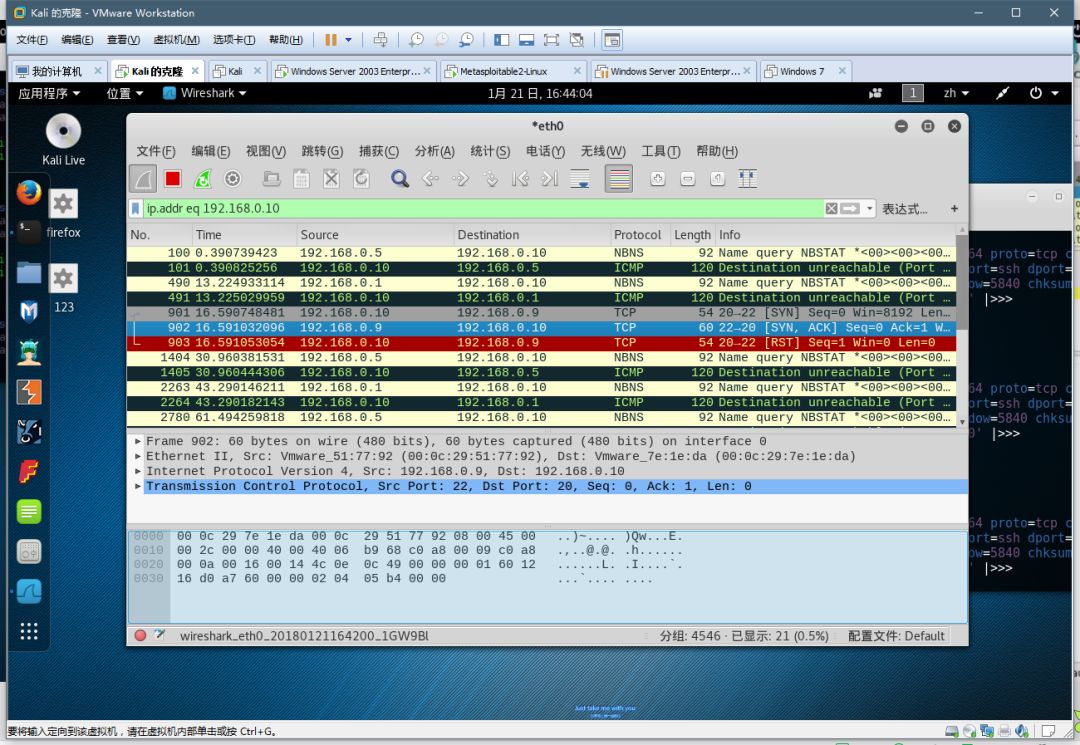This screenshot has height=745, width=1080.
Task: Go back to previous packet
Action: coord(430,179)
